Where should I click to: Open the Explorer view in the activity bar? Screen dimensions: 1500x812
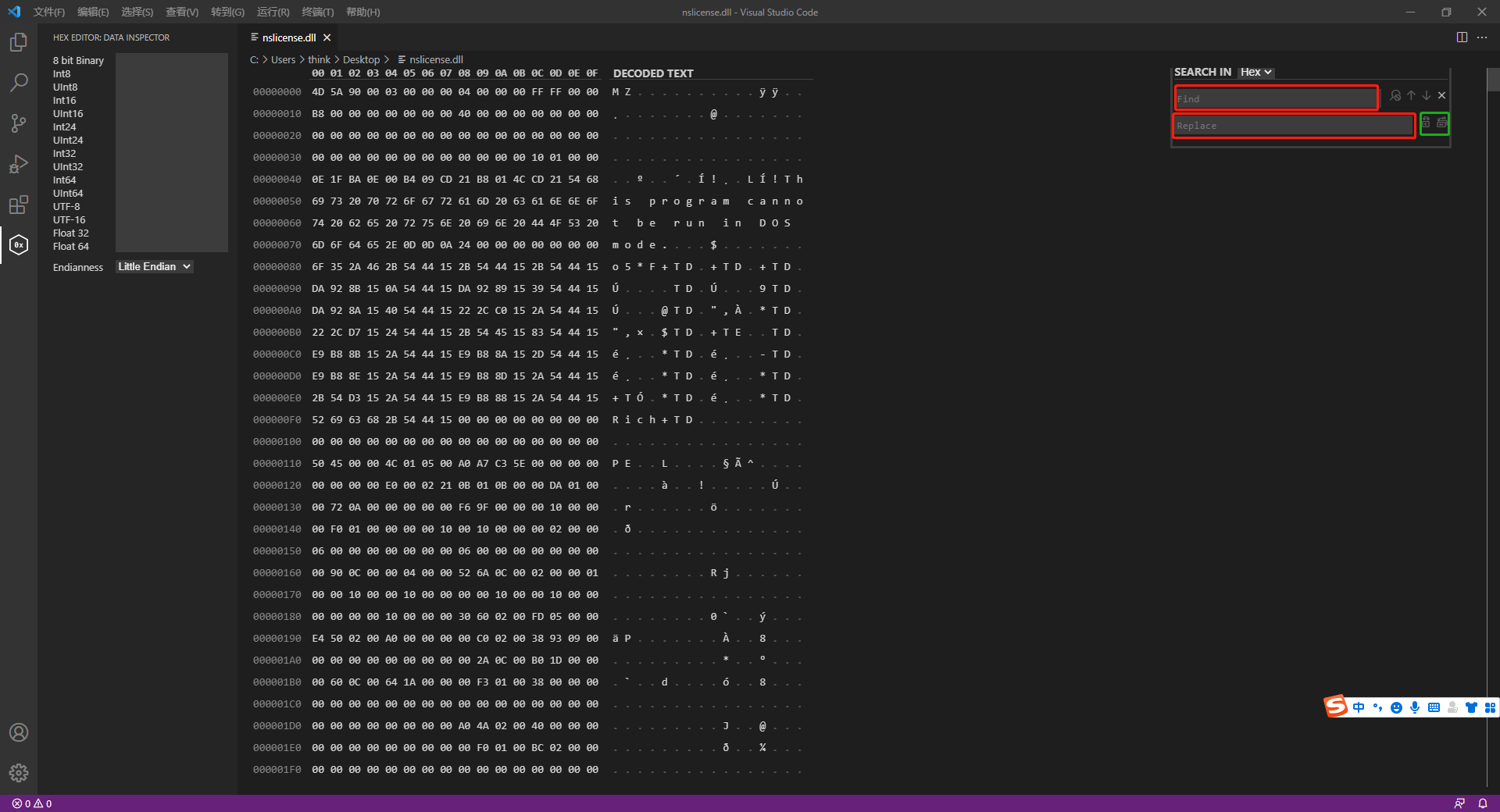click(x=19, y=42)
